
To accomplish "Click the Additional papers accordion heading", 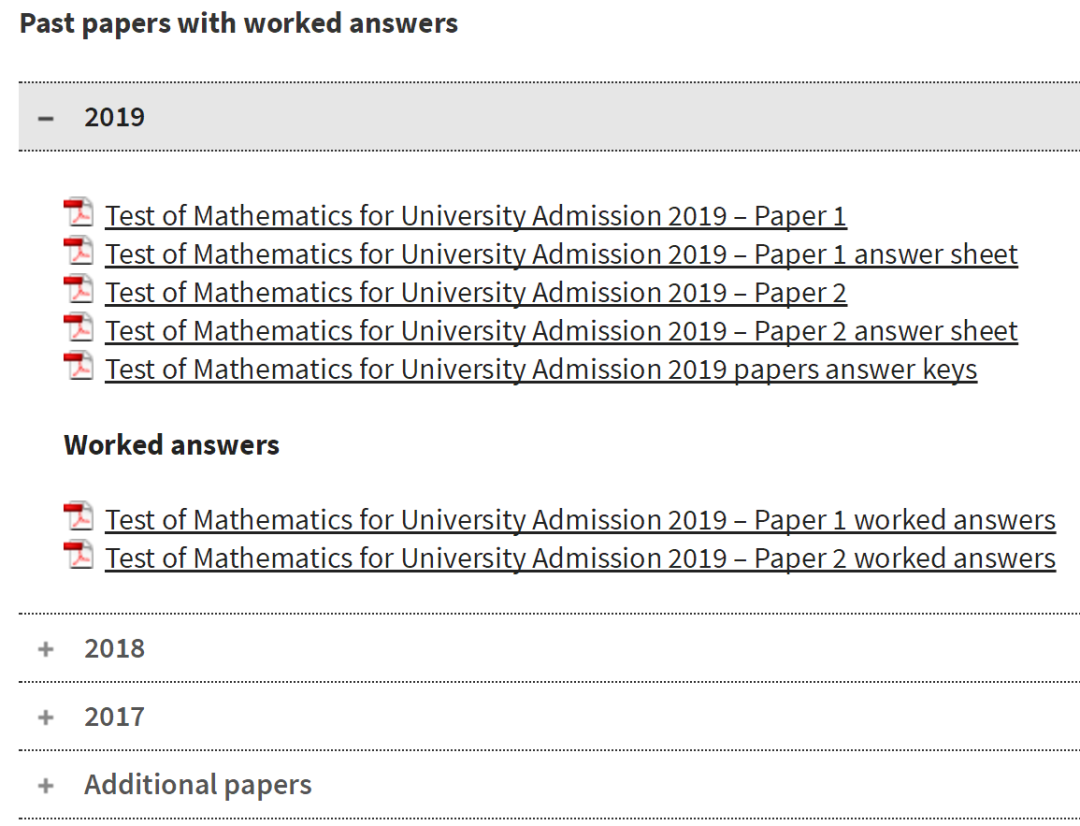I will click(198, 785).
